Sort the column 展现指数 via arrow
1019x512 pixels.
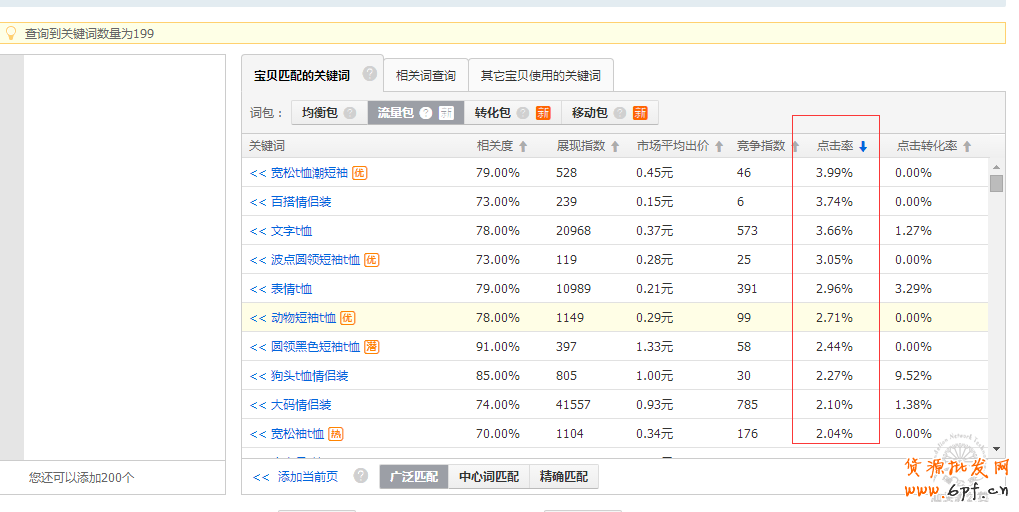(x=615, y=147)
